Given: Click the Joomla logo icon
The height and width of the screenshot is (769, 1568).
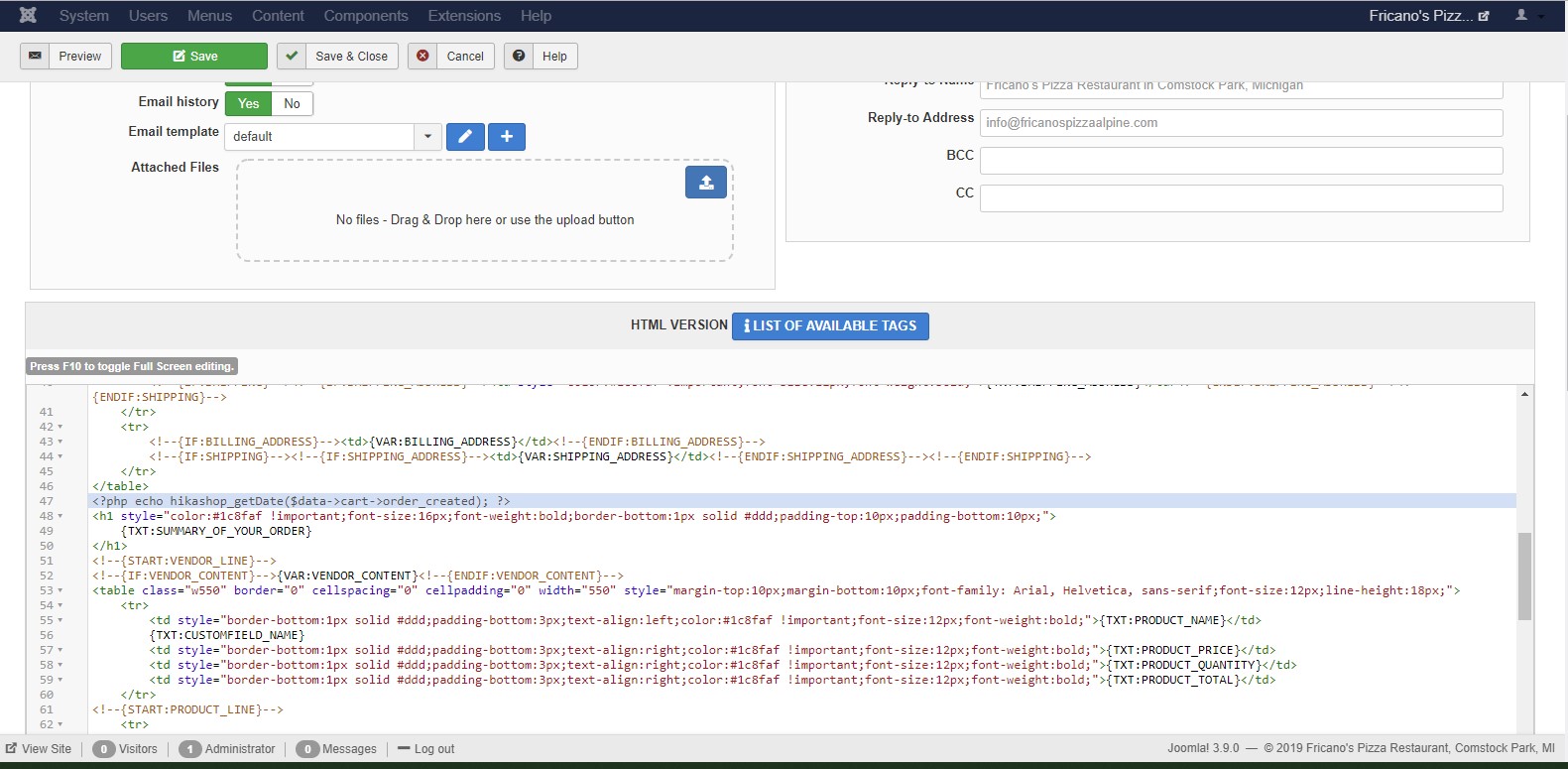Looking at the screenshot, I should (x=28, y=16).
